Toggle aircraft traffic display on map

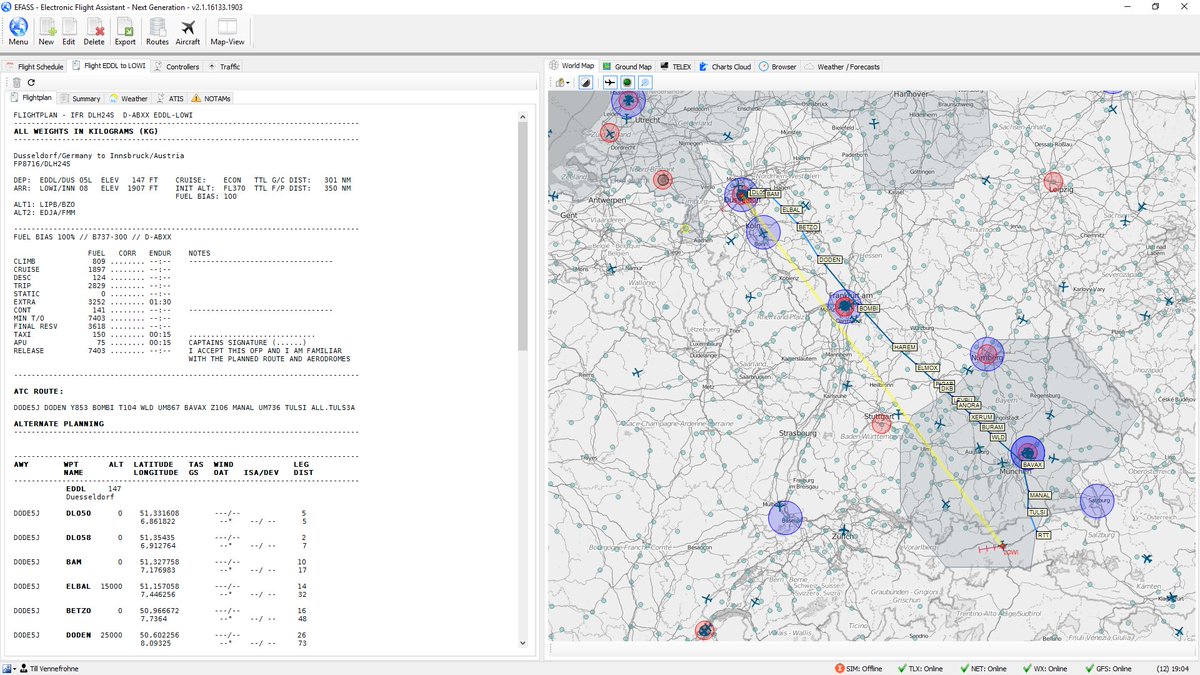(x=608, y=82)
